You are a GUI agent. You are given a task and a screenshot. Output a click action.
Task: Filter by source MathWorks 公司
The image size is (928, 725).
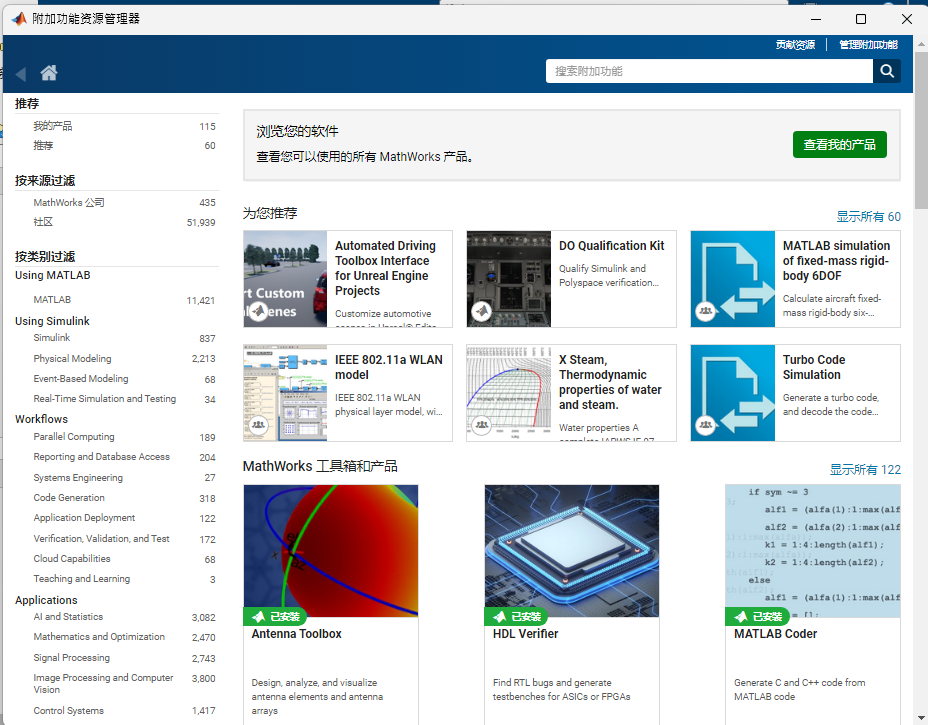pyautogui.click(x=69, y=202)
